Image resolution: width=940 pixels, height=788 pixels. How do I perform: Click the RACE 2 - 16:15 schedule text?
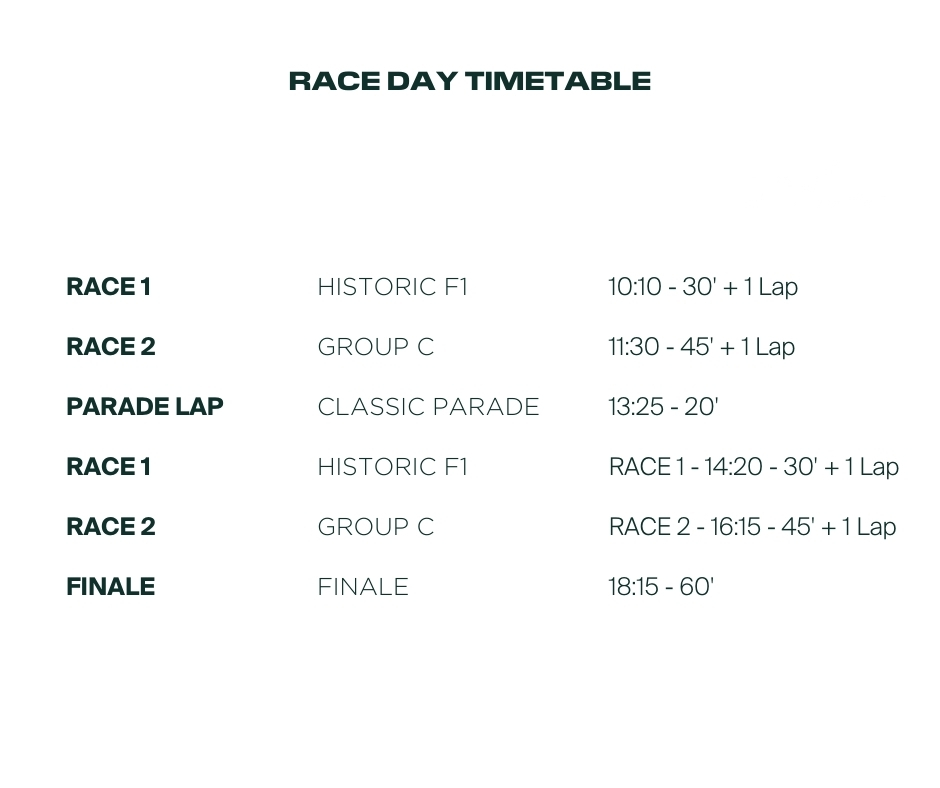pyautogui.click(x=753, y=527)
